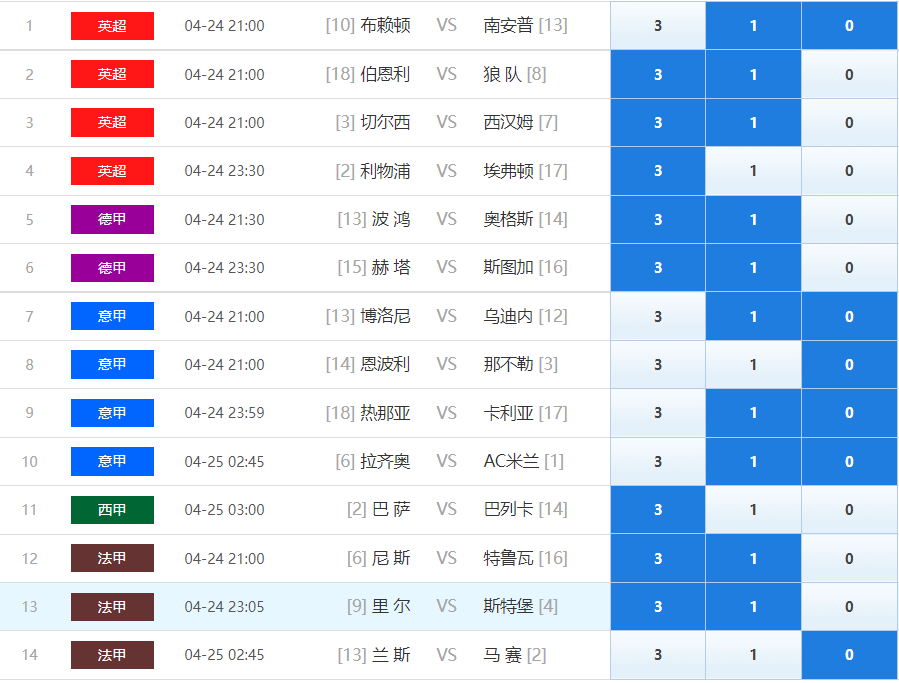Viewport: 899px width, 683px height.
Task: Click the 英超 badge in row 1
Action: 112,26
